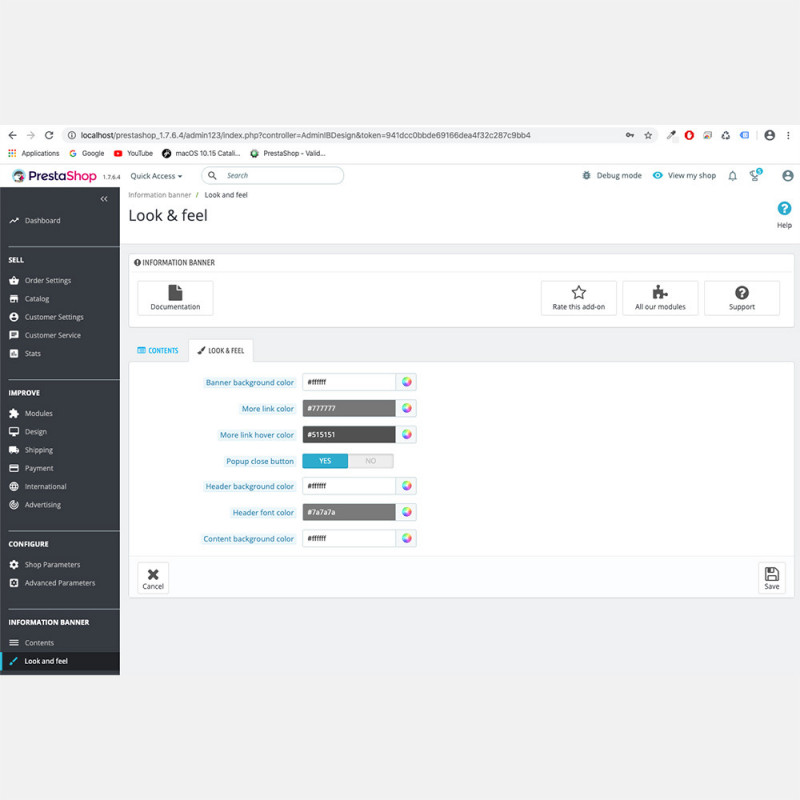
Task: Click the PrestaShop logo
Action: click(54, 176)
